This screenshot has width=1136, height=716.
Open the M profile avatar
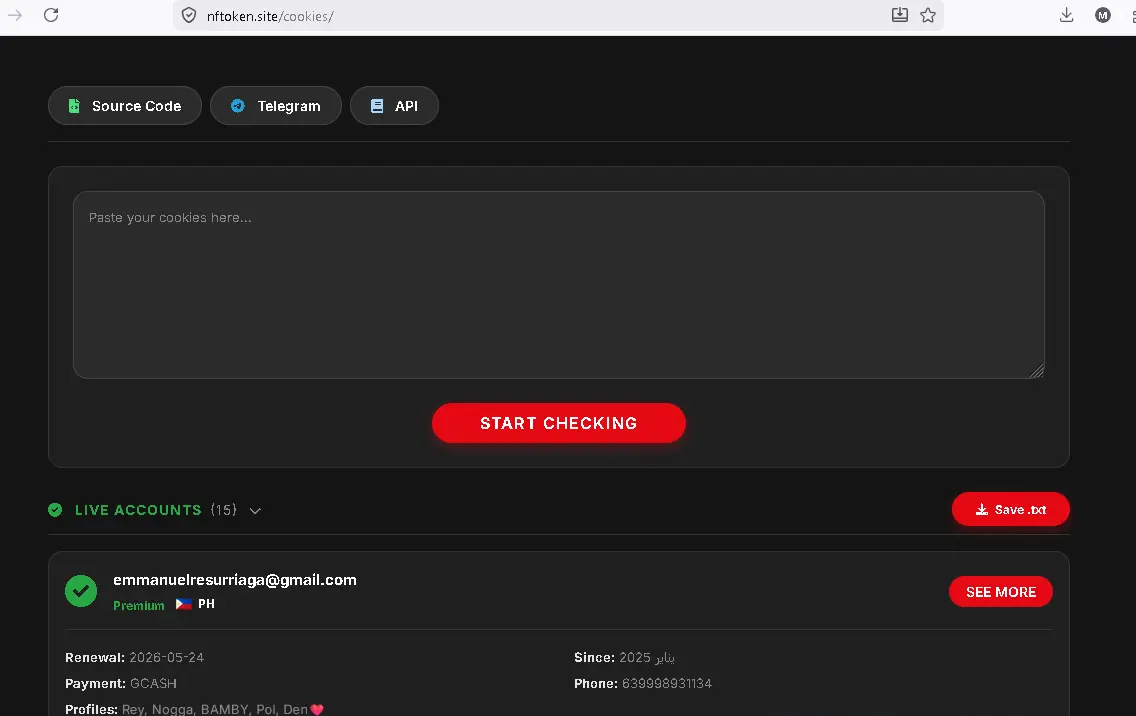1103,15
